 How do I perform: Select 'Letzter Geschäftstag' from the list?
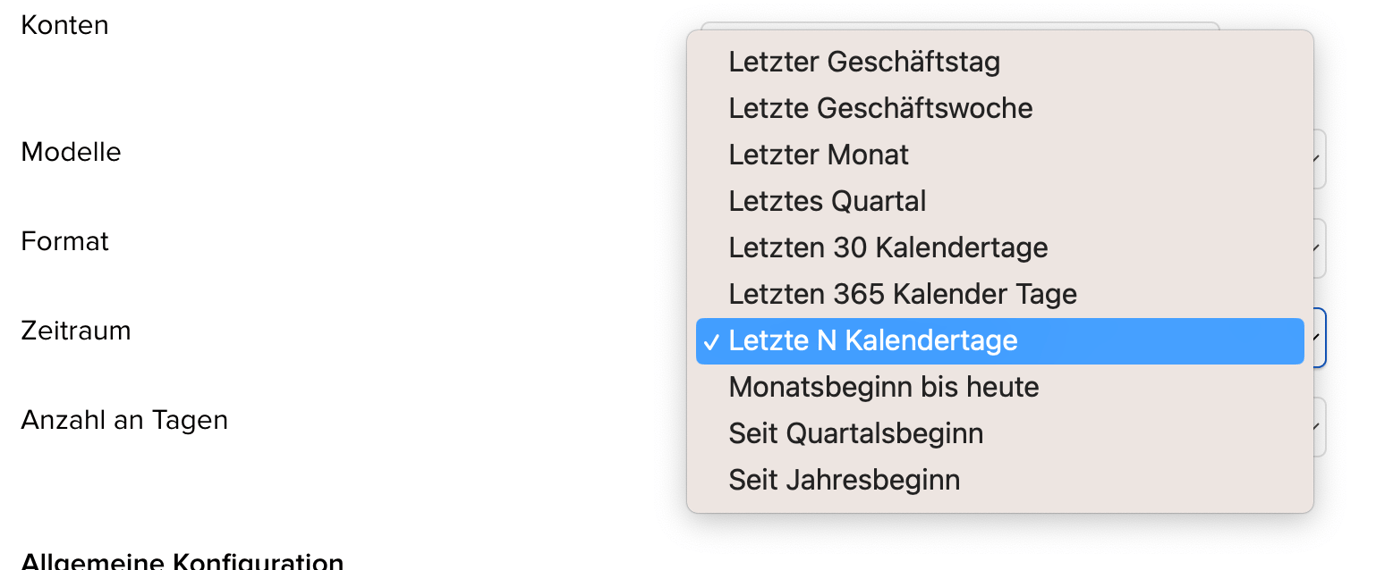pos(864,62)
